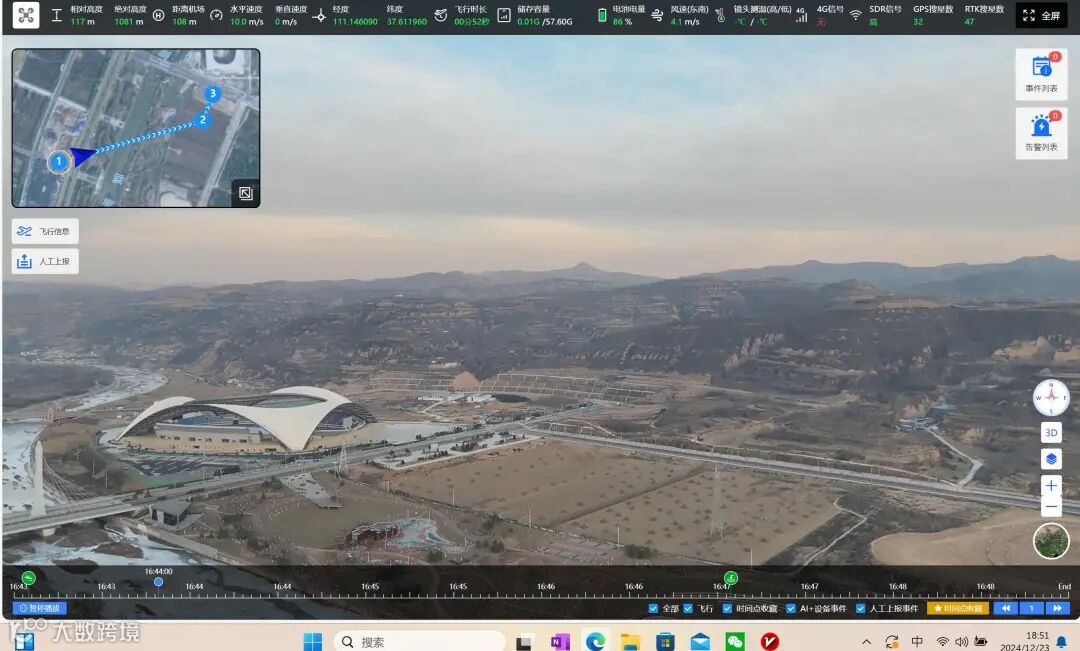
Task: Open the map layers selector
Action: [x=1051, y=459]
